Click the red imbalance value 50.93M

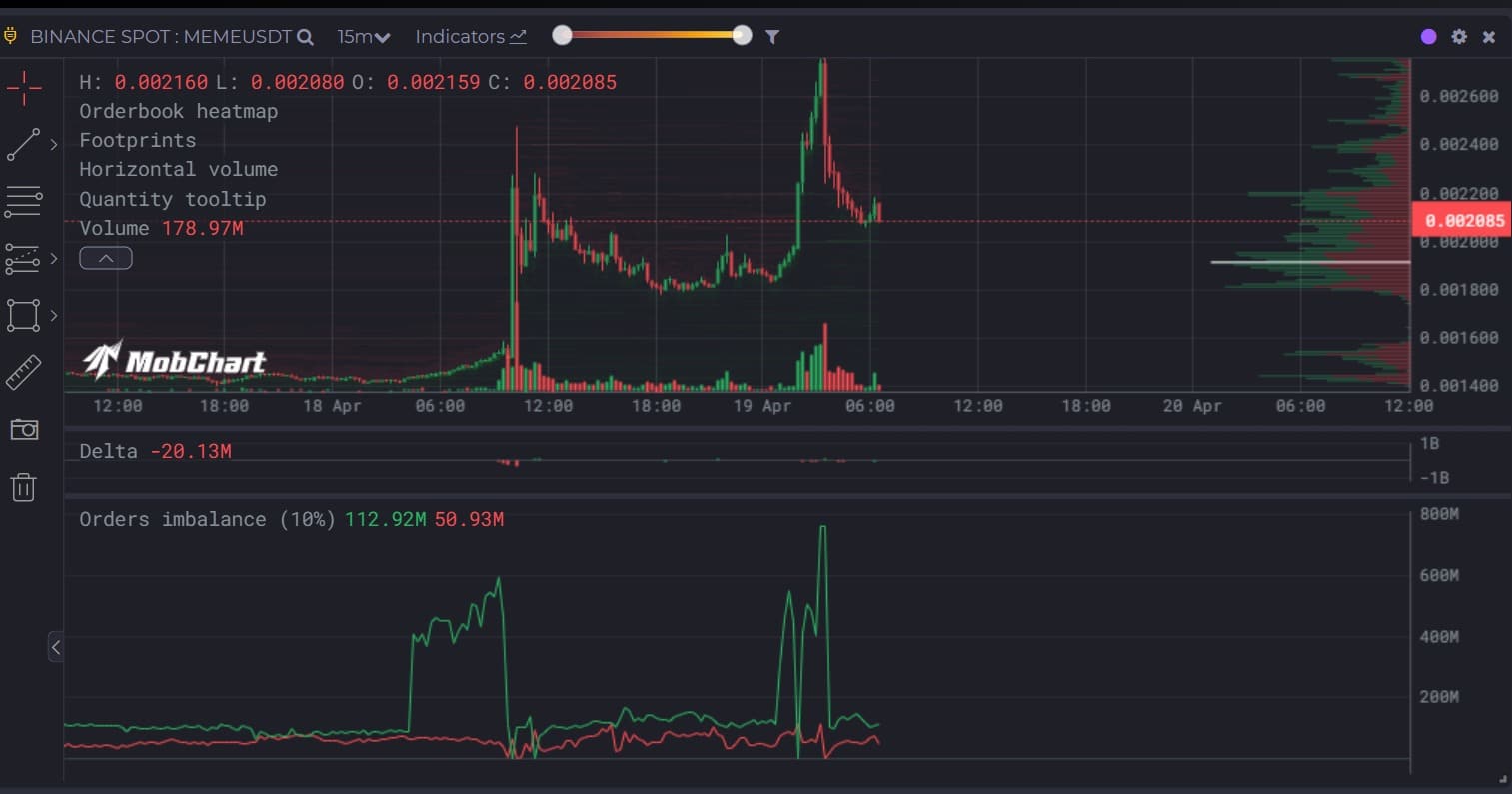tap(469, 519)
